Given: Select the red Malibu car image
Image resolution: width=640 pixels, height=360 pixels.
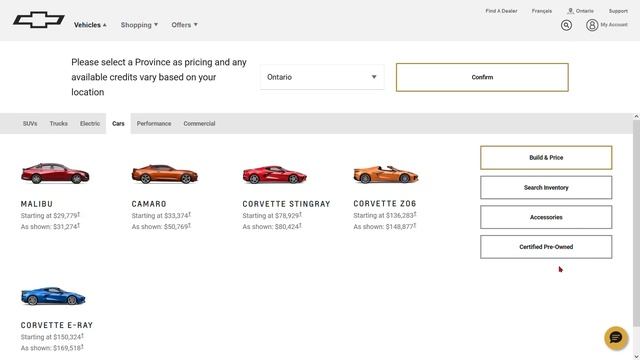Looking at the screenshot, I should pyautogui.click(x=55, y=173).
